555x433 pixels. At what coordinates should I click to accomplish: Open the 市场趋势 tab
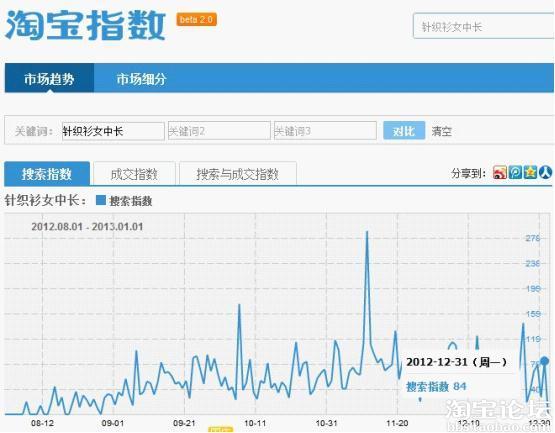(x=49, y=78)
